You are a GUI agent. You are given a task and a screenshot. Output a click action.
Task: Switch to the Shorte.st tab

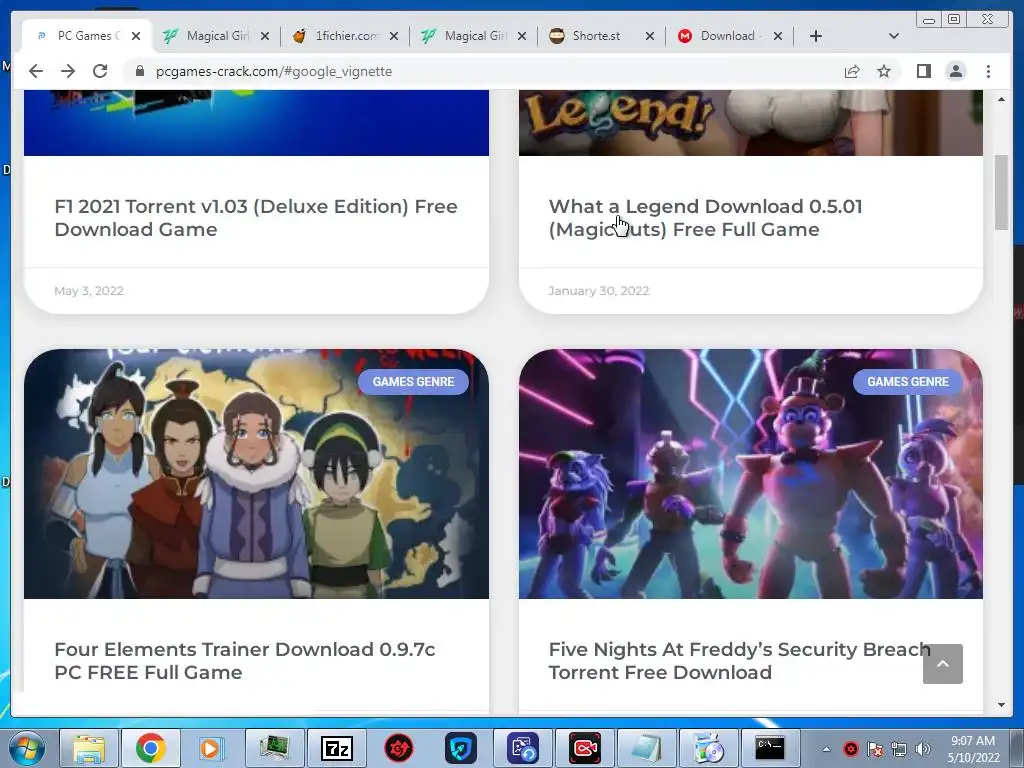596,36
